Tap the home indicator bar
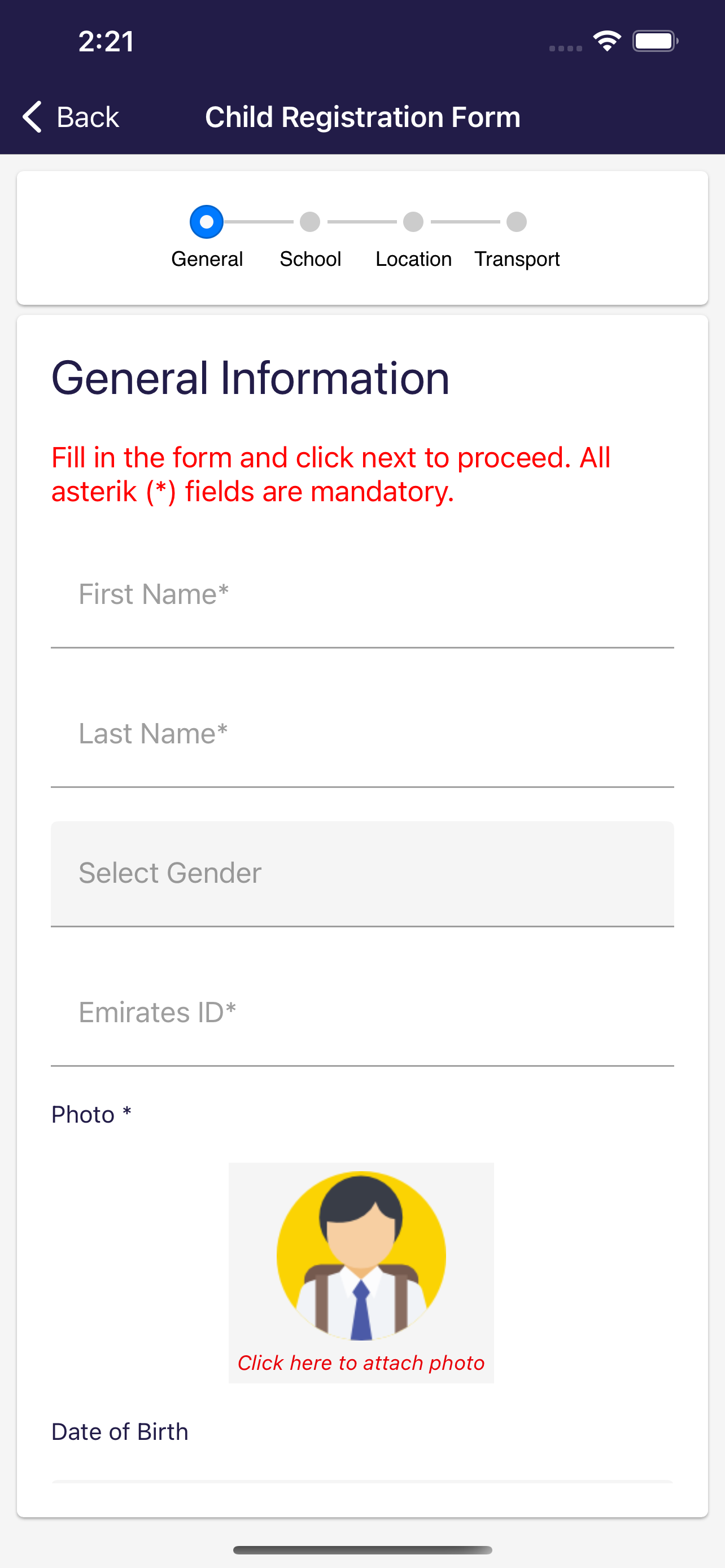 [362, 1550]
